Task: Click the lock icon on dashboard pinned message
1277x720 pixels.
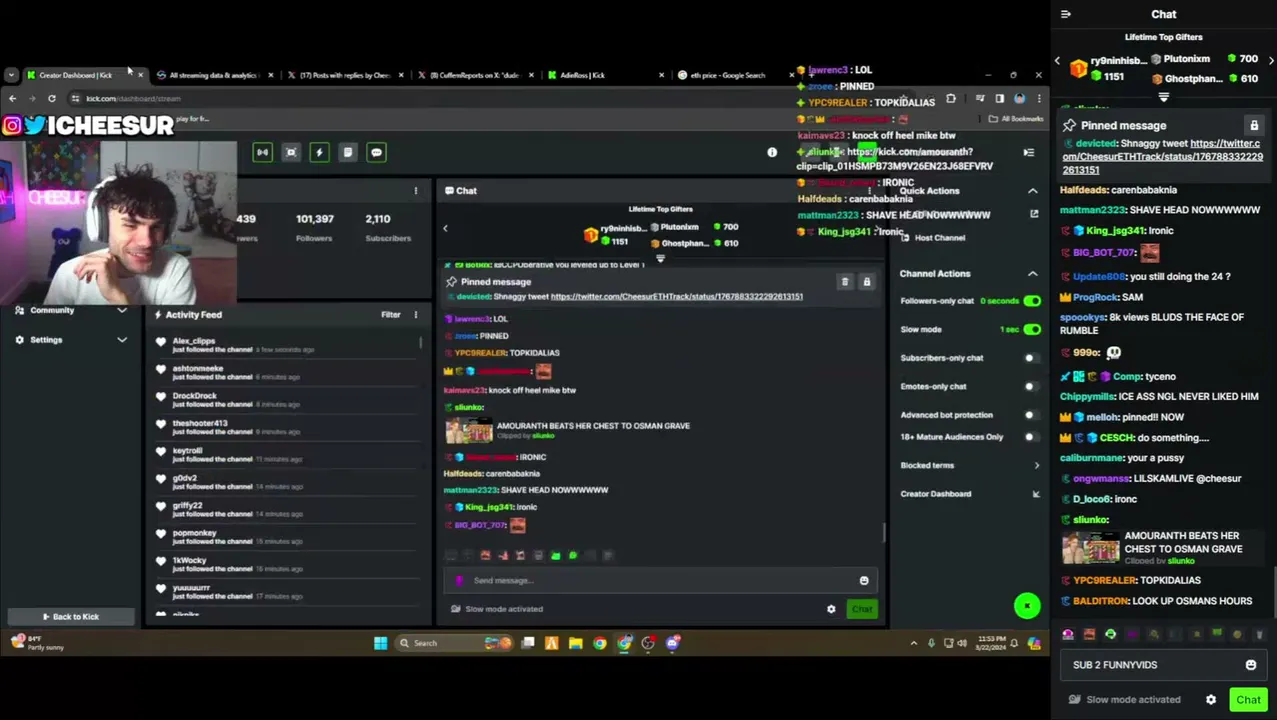Action: (867, 282)
